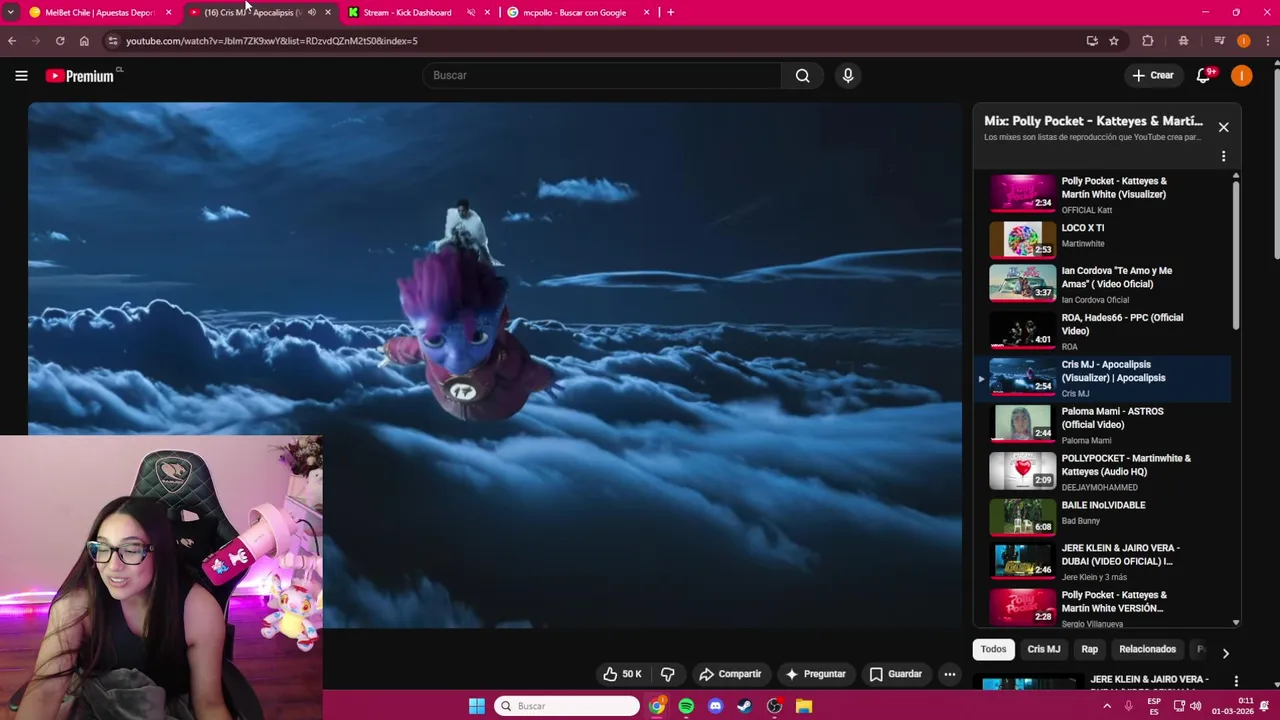The image size is (1280, 720).
Task: Click the address bar URL
Action: (271, 41)
